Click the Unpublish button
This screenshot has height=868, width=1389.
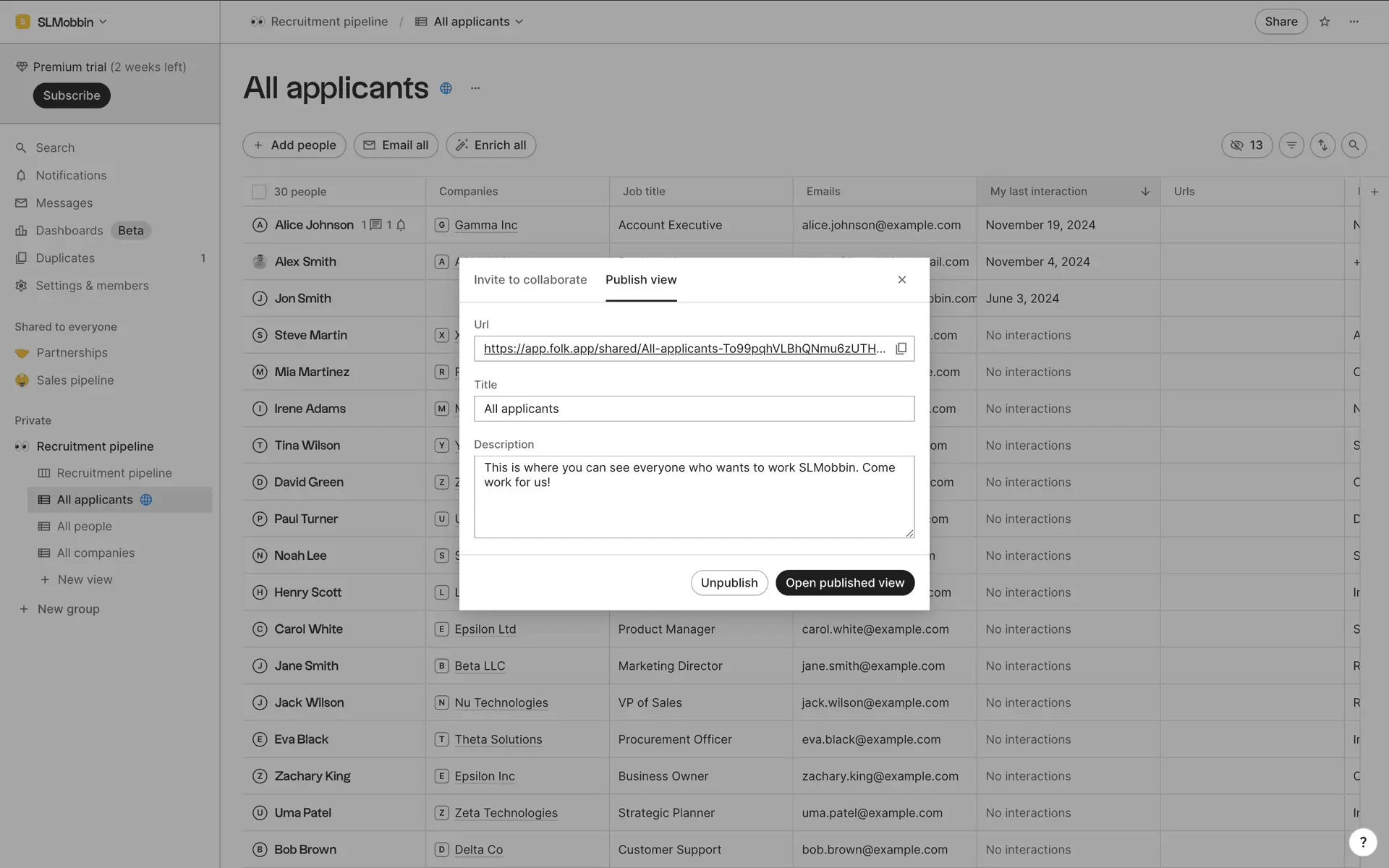pos(729,583)
